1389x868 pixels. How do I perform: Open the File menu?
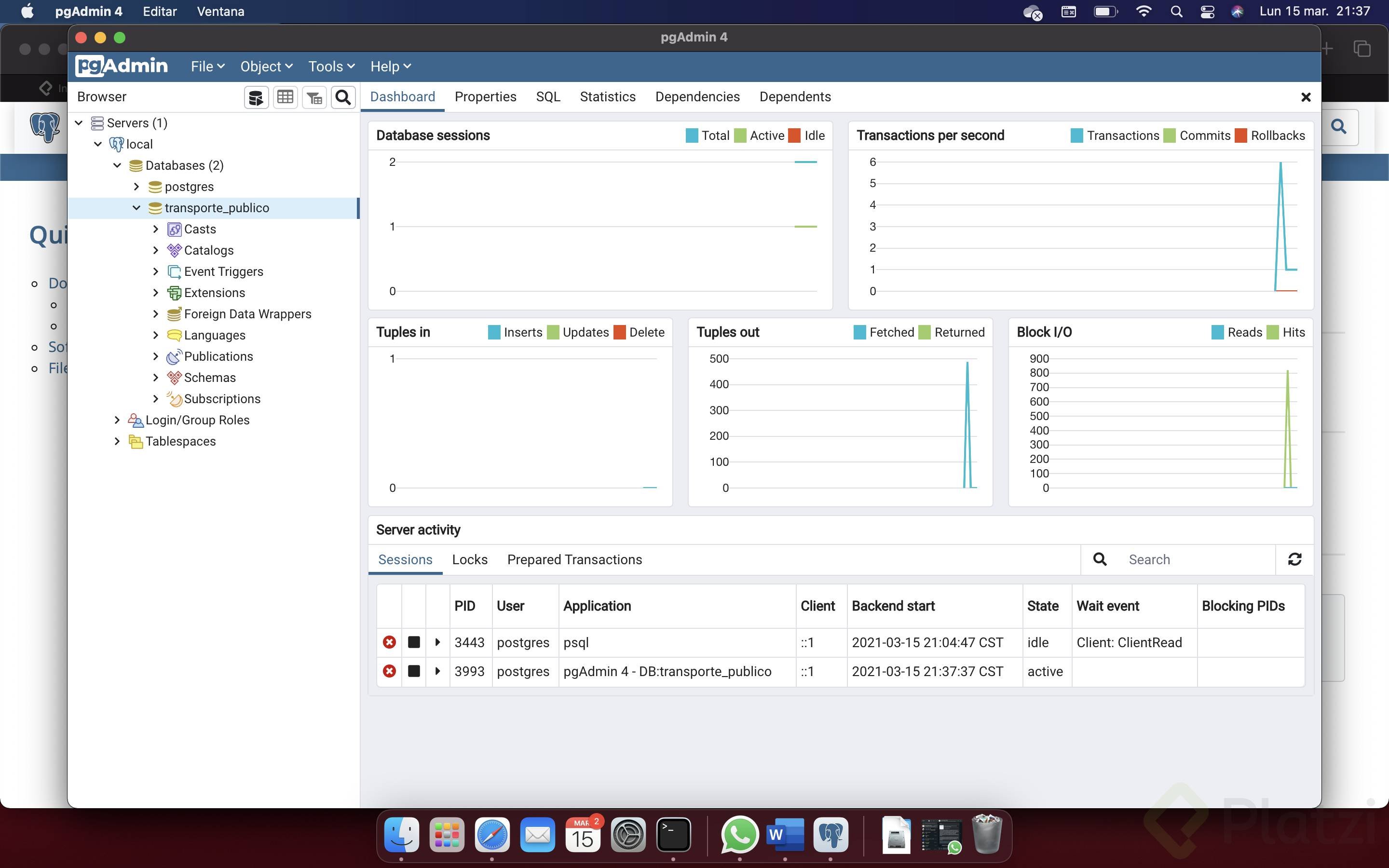coord(208,67)
